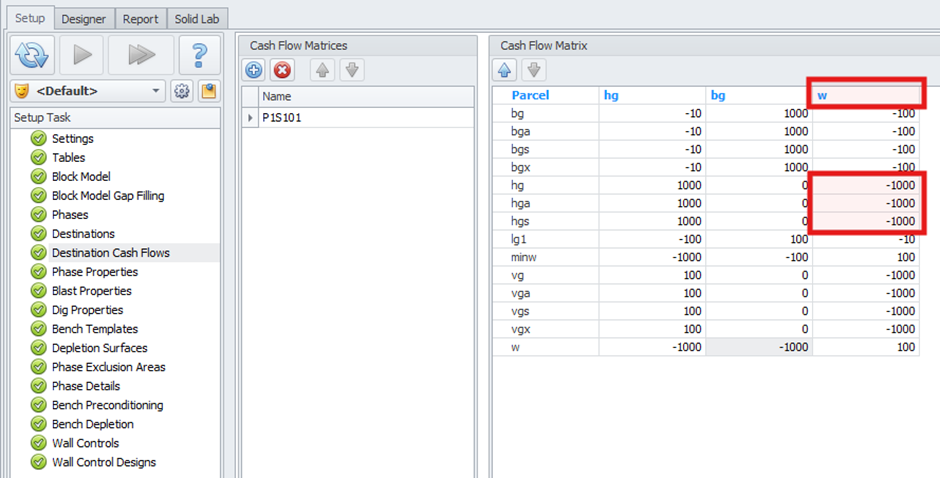Move cash flow matrix down in list
This screenshot has width=940, height=478.
[351, 70]
